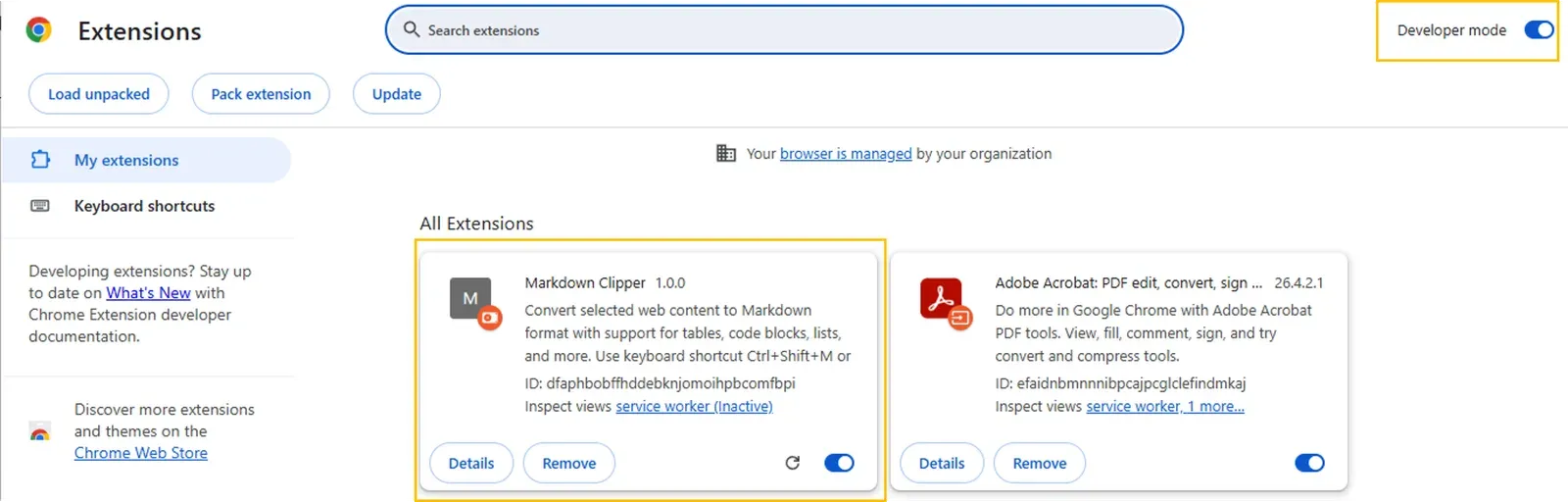Screen dimensions: 1568x502
Task: Click the Update button
Action: click(397, 94)
